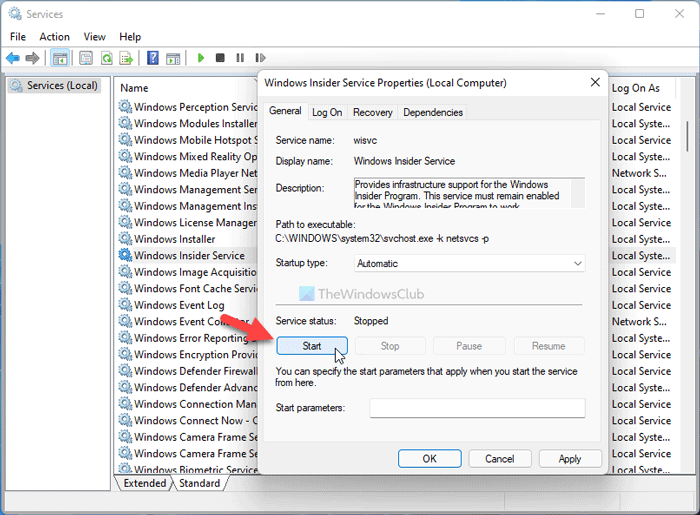Click the service name value wisvc
This screenshot has height=515, width=700.
(x=365, y=140)
